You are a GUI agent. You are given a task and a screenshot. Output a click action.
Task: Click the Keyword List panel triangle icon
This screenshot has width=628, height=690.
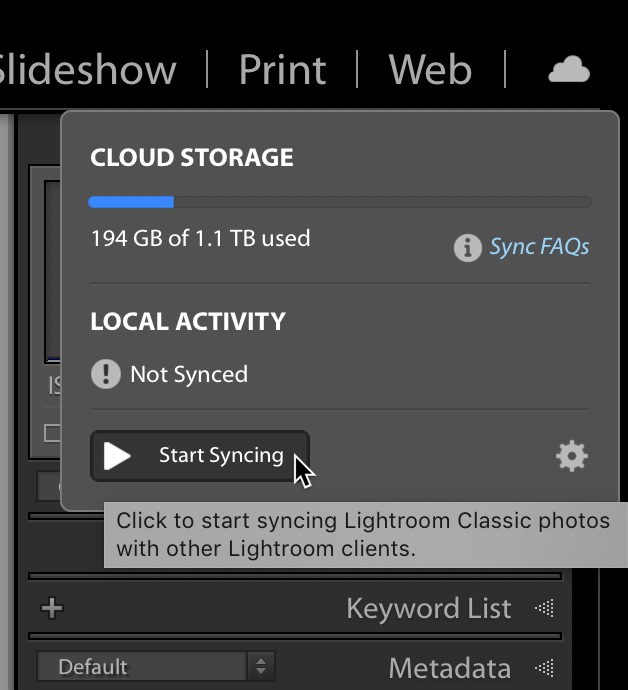tap(544, 608)
